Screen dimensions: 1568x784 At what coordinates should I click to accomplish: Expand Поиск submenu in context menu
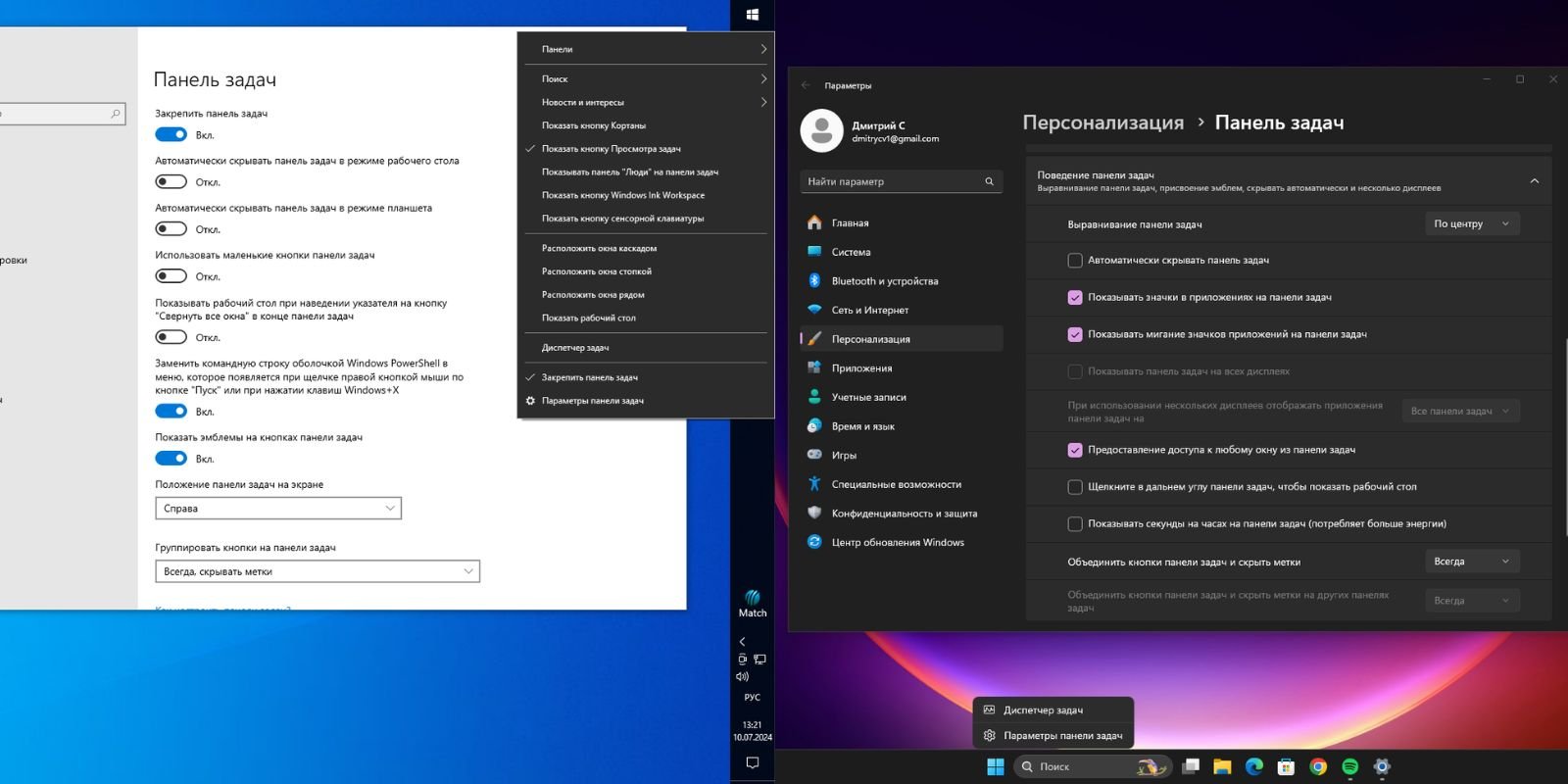[646, 78]
